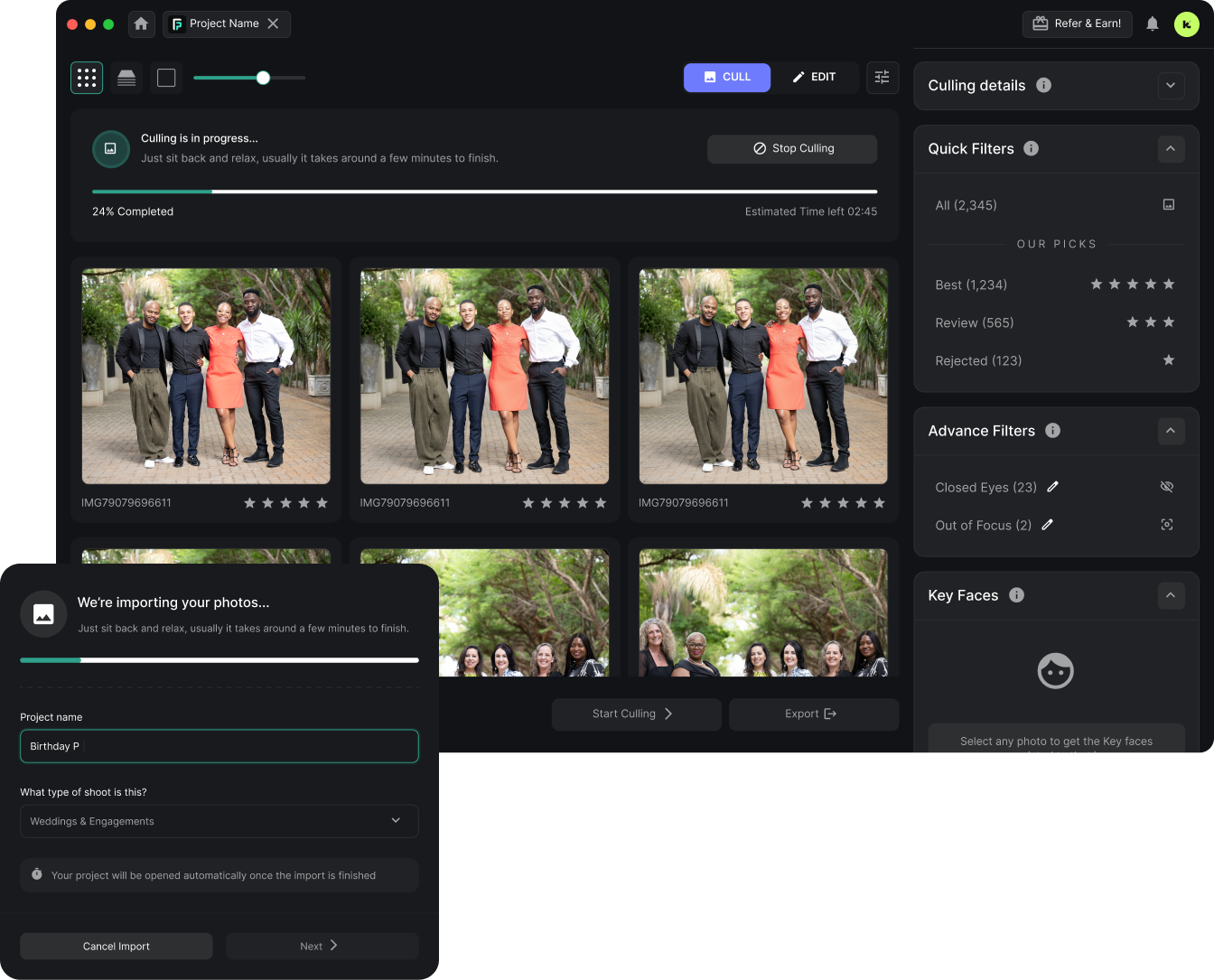Image resolution: width=1214 pixels, height=980 pixels.
Task: Switch to grid view layout
Action: 87,78
